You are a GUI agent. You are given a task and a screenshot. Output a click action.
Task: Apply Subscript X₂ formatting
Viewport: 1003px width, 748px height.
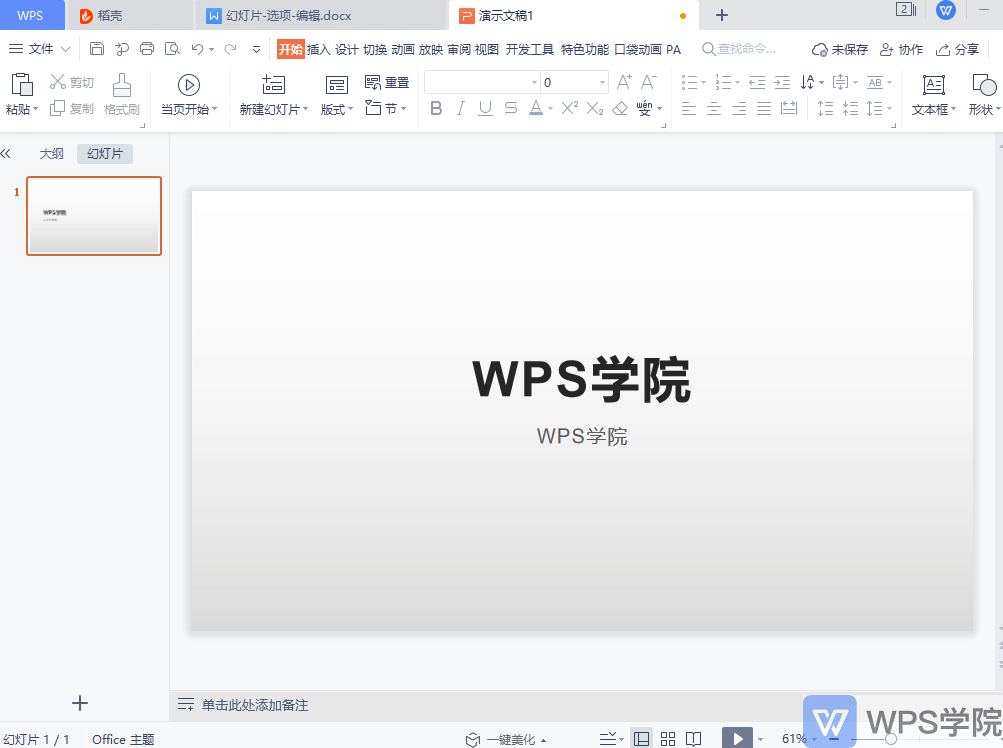595,108
